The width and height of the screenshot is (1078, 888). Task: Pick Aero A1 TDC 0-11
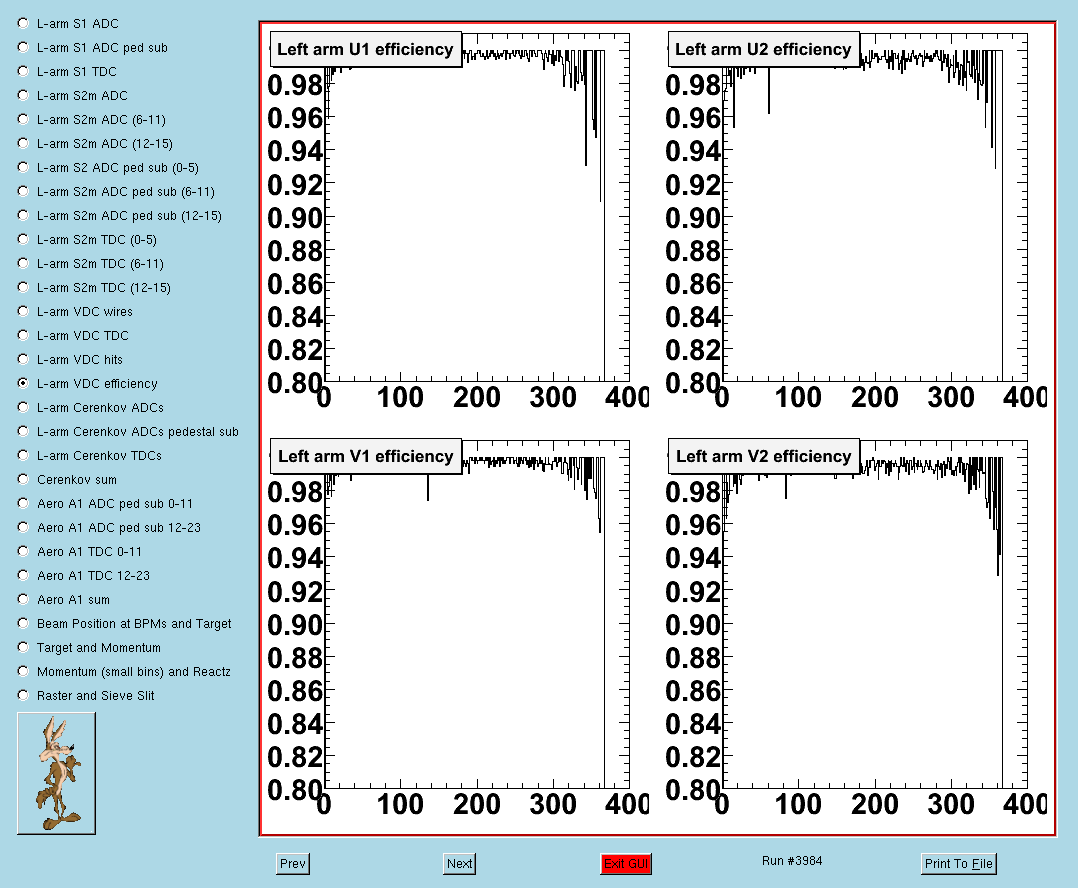tap(23, 551)
